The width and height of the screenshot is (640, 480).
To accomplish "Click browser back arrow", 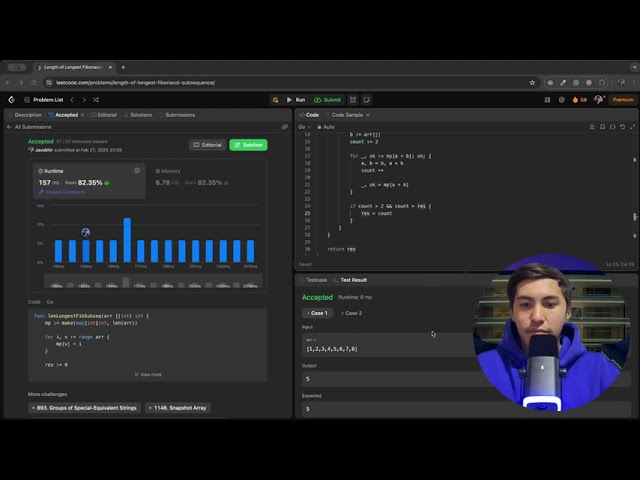I will 8,82.
